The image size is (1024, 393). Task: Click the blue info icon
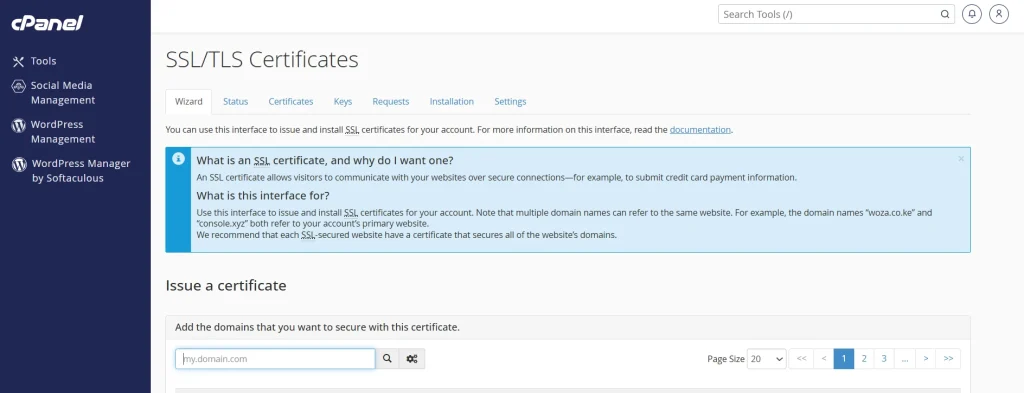click(178, 159)
